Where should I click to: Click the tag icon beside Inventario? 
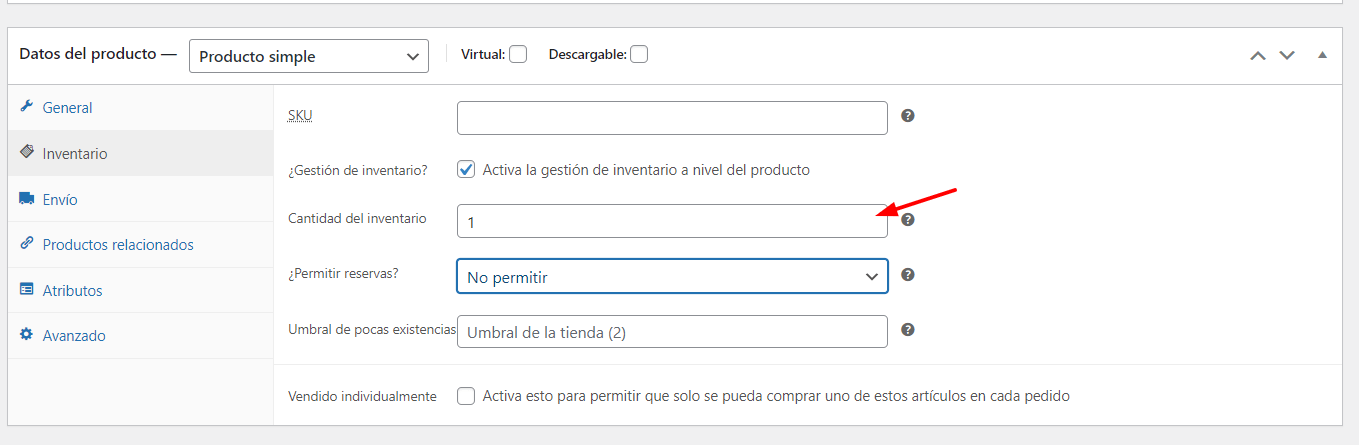(x=26, y=153)
